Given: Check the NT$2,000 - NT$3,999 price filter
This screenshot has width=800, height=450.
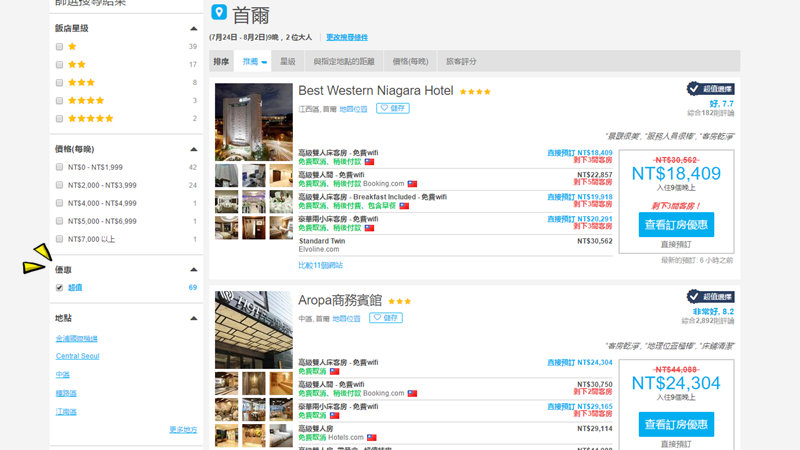Looking at the screenshot, I should pyautogui.click(x=59, y=185).
